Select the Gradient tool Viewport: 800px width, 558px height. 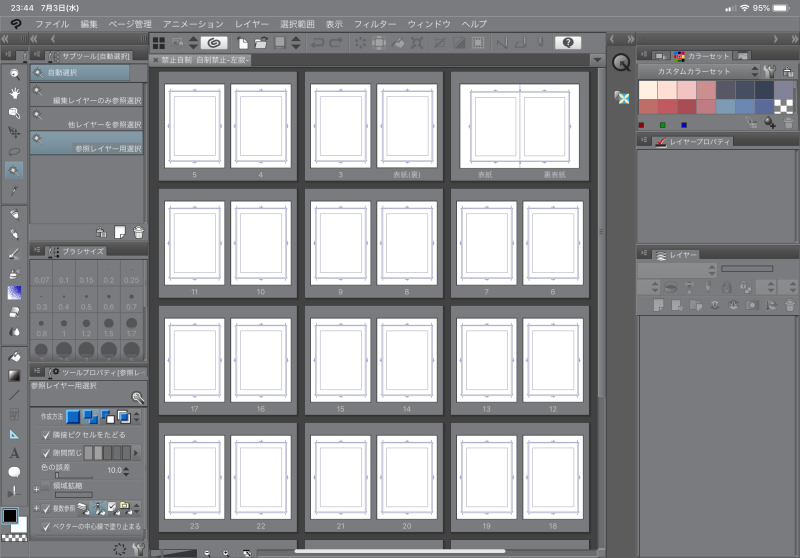click(14, 376)
